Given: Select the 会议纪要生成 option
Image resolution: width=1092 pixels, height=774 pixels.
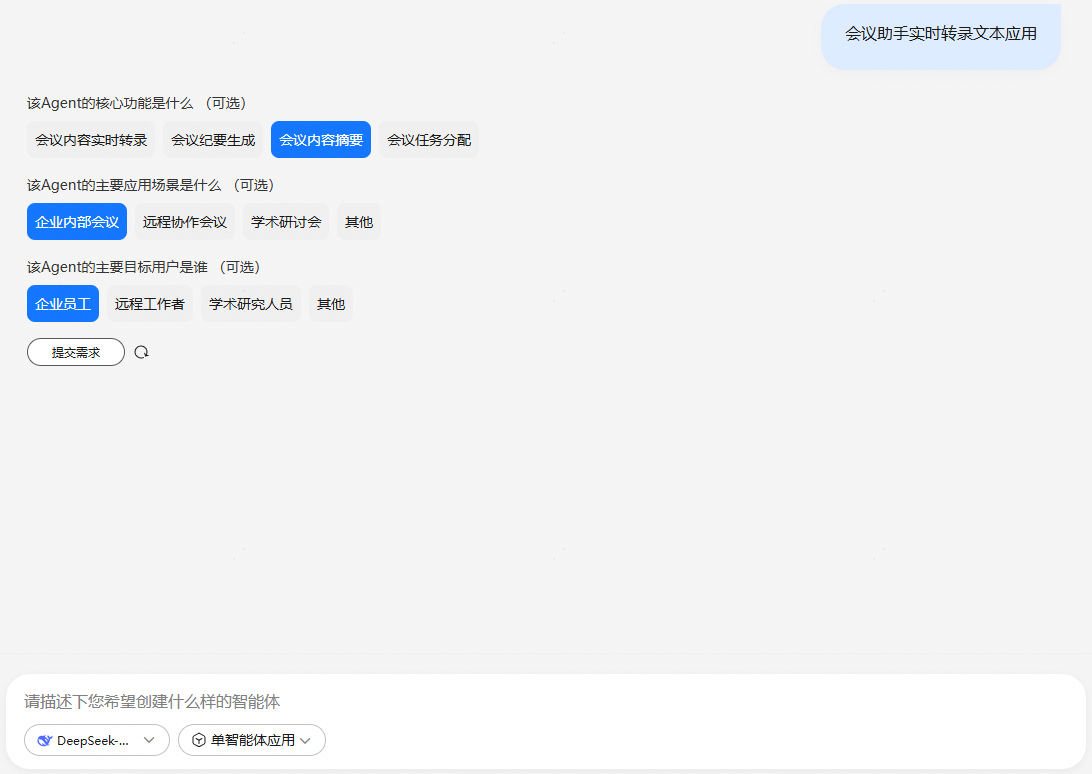Looking at the screenshot, I should click(x=213, y=140).
